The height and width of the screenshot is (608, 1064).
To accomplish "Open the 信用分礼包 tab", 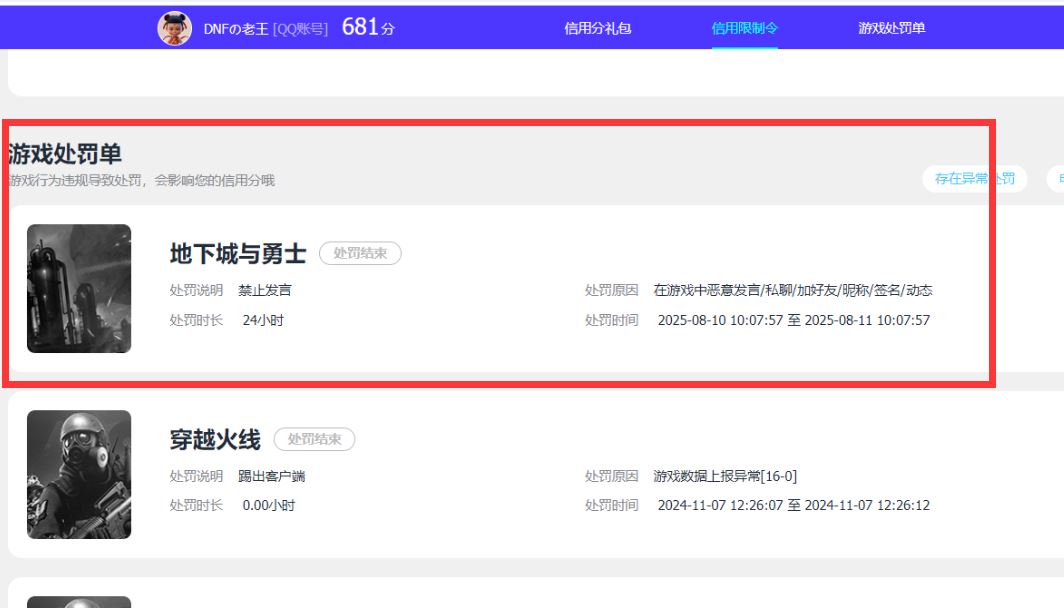I will [597, 28].
